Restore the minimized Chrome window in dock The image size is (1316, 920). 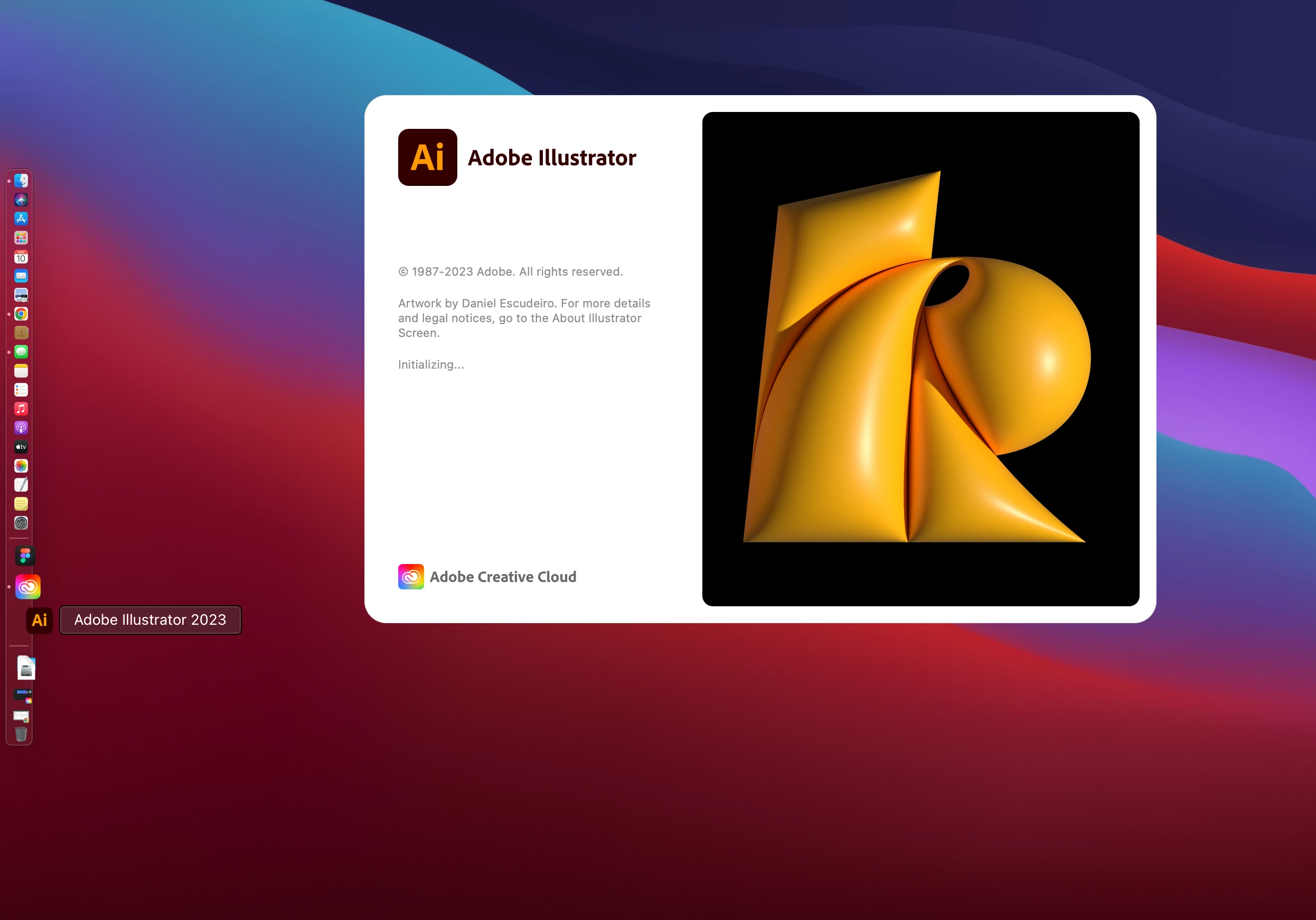click(x=22, y=716)
